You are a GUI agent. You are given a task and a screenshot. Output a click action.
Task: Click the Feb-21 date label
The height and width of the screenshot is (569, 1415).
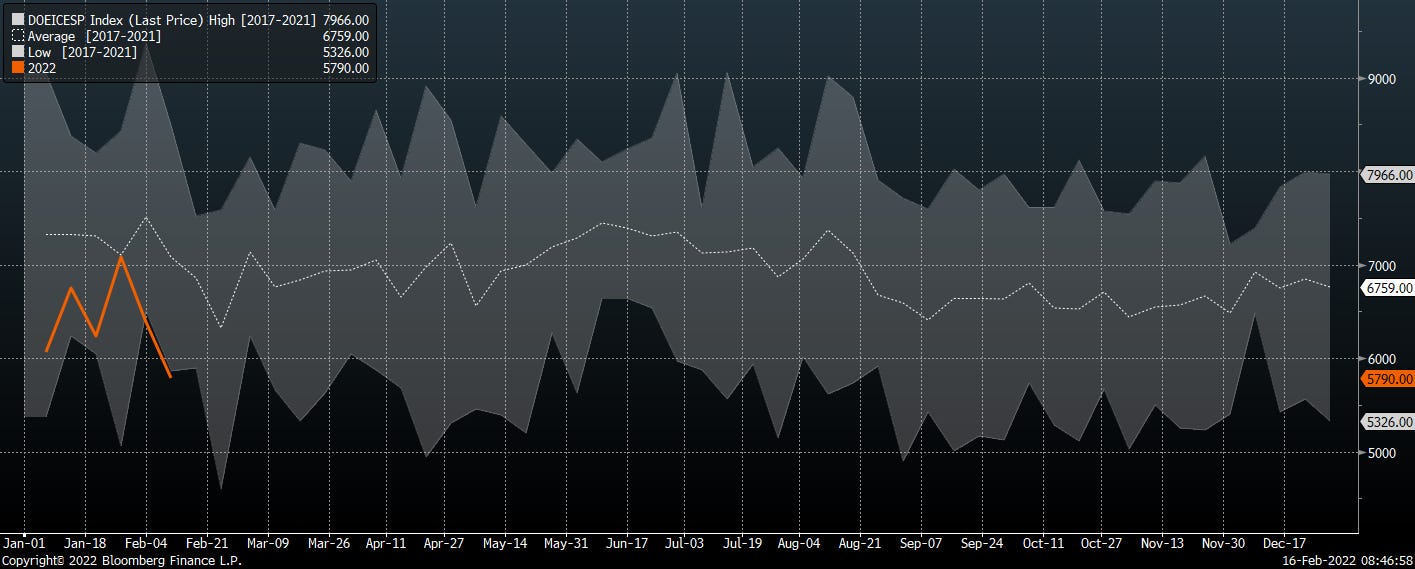(x=205, y=544)
